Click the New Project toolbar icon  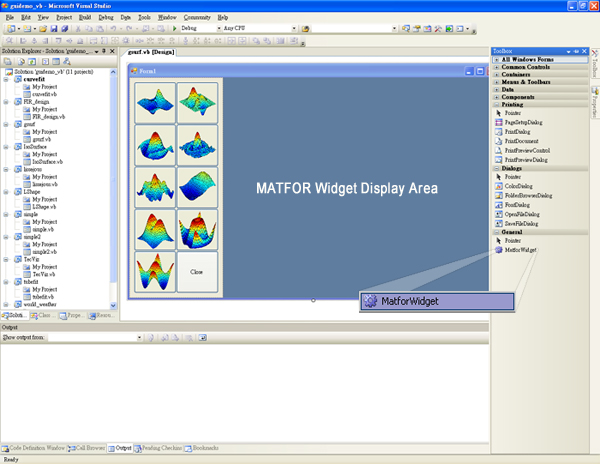tap(11, 29)
